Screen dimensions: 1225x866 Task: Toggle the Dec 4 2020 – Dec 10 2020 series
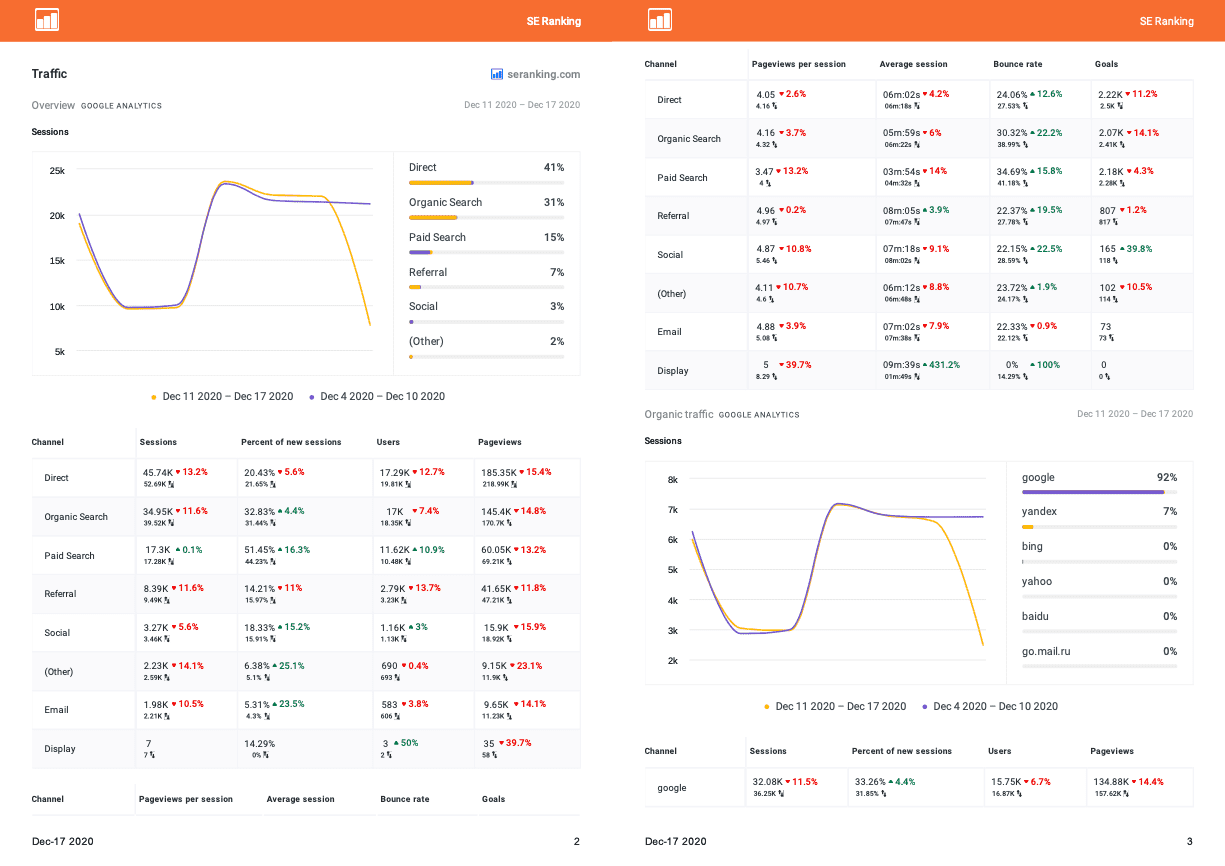tap(382, 396)
